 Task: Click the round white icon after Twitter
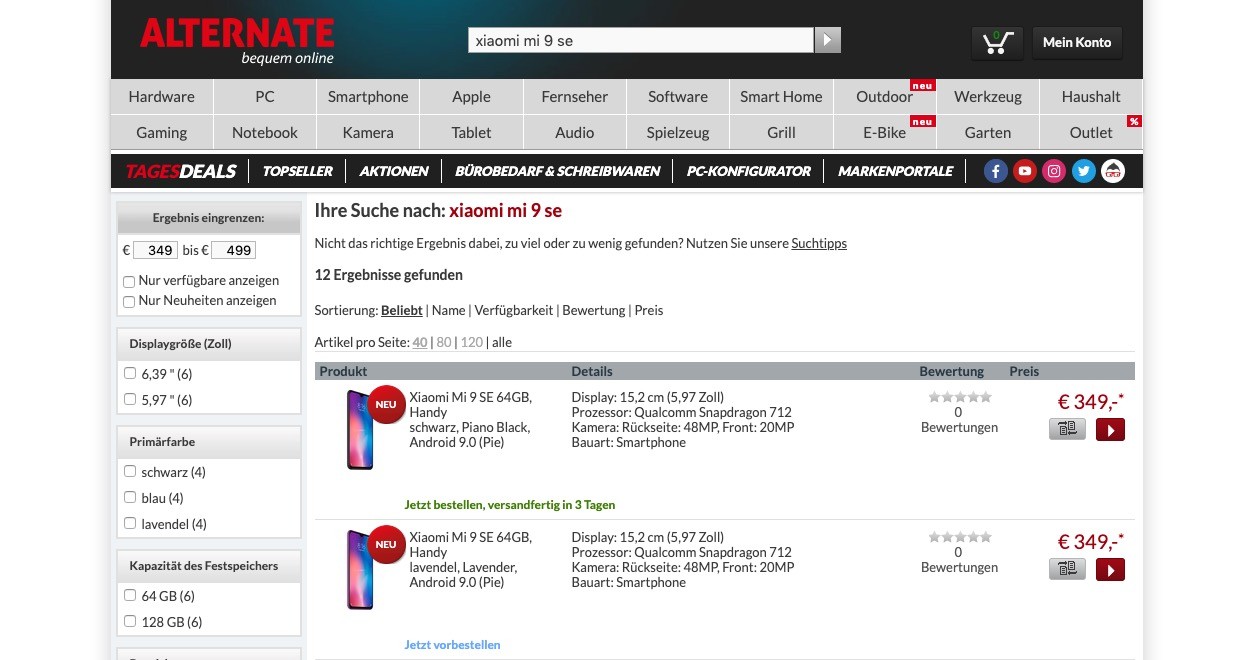pos(1113,171)
